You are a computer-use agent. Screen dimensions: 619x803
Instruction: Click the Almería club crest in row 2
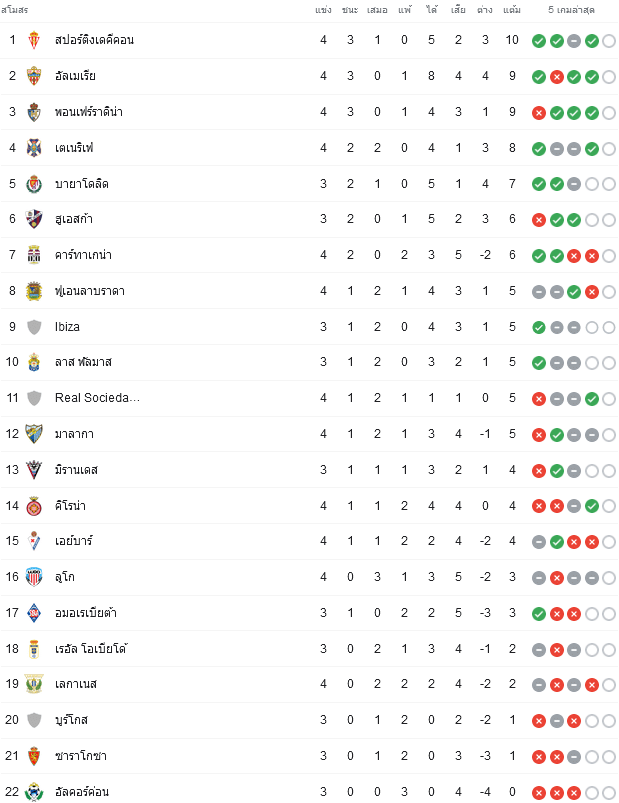click(34, 76)
